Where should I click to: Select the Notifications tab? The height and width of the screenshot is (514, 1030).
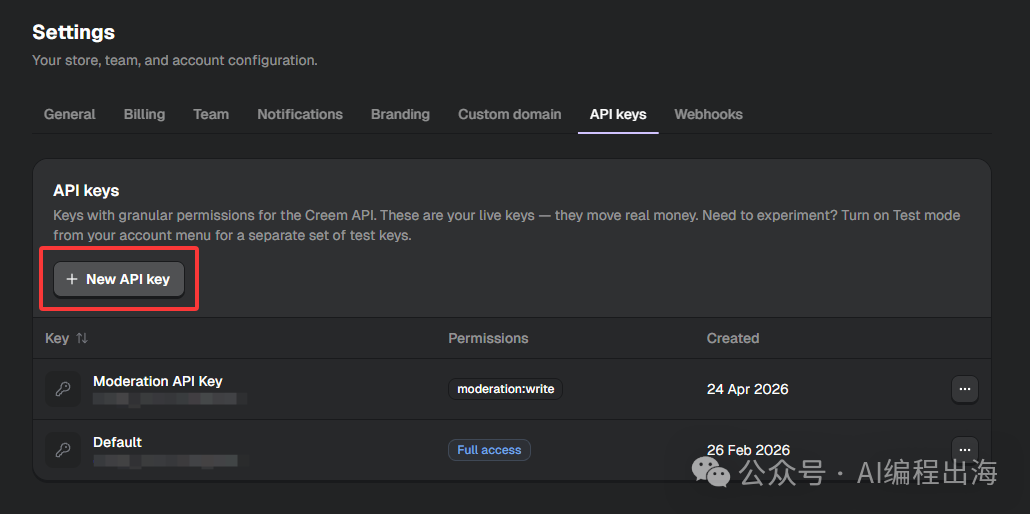click(300, 114)
